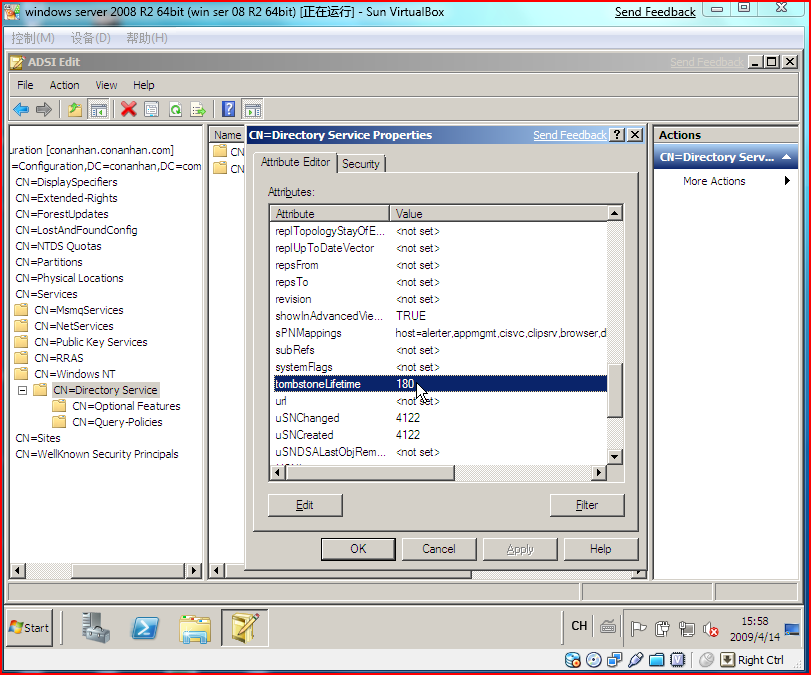
Task: Click the VirtualBox USB status icon
Action: pyautogui.click(x=635, y=660)
